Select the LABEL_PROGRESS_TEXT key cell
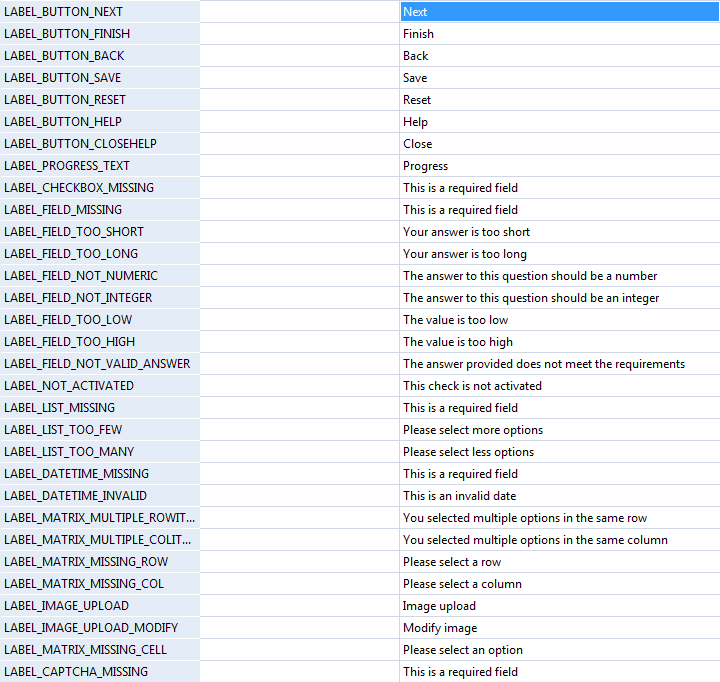Viewport: 720px width, 682px height. 100,166
